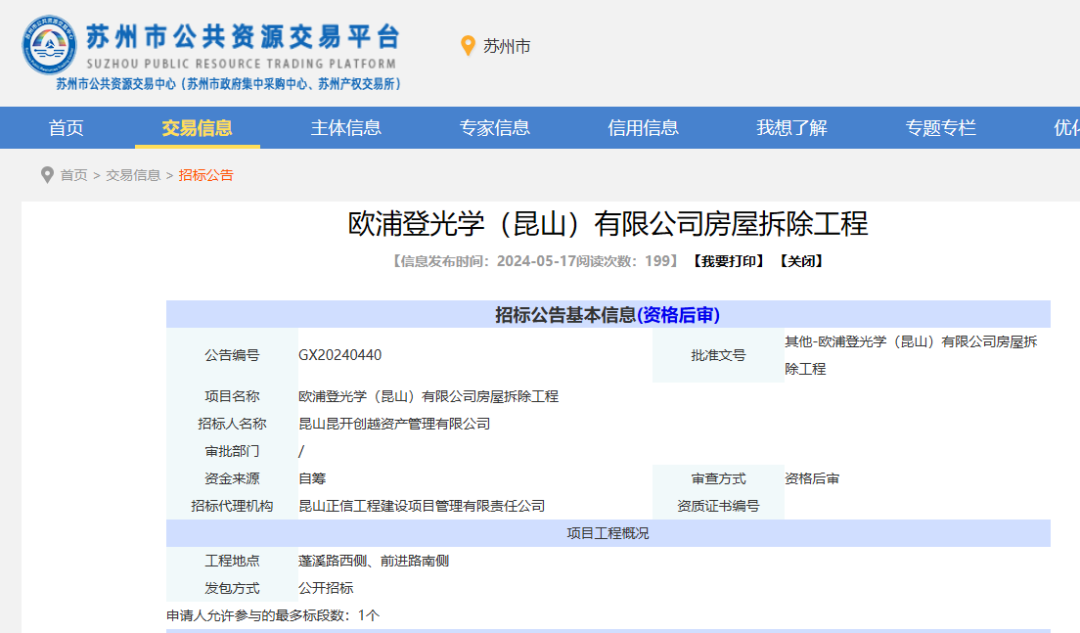Select the 苏州市 city selector text
The width and height of the screenshot is (1080, 633).
click(506, 46)
